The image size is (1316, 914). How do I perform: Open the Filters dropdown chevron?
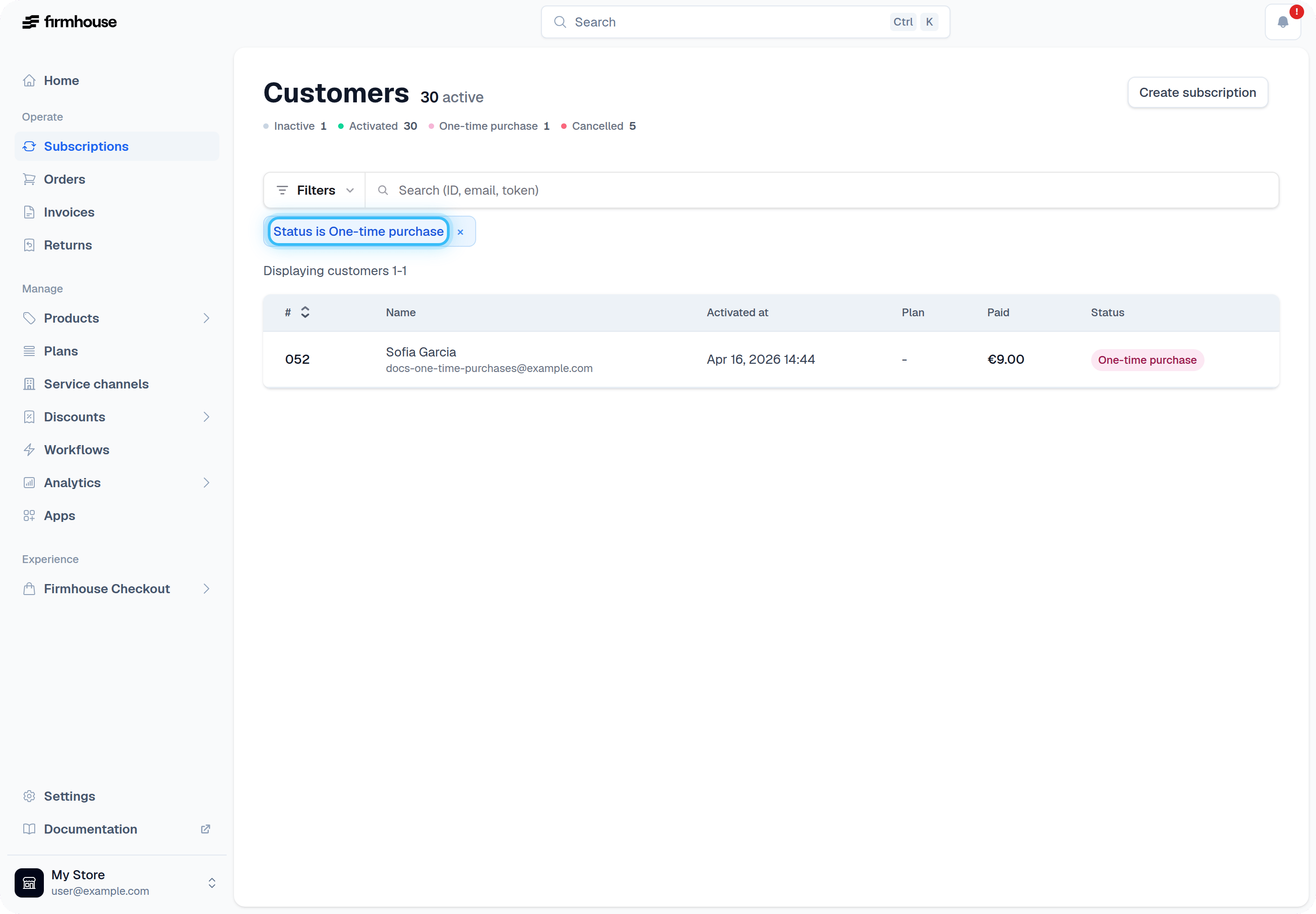pos(350,190)
